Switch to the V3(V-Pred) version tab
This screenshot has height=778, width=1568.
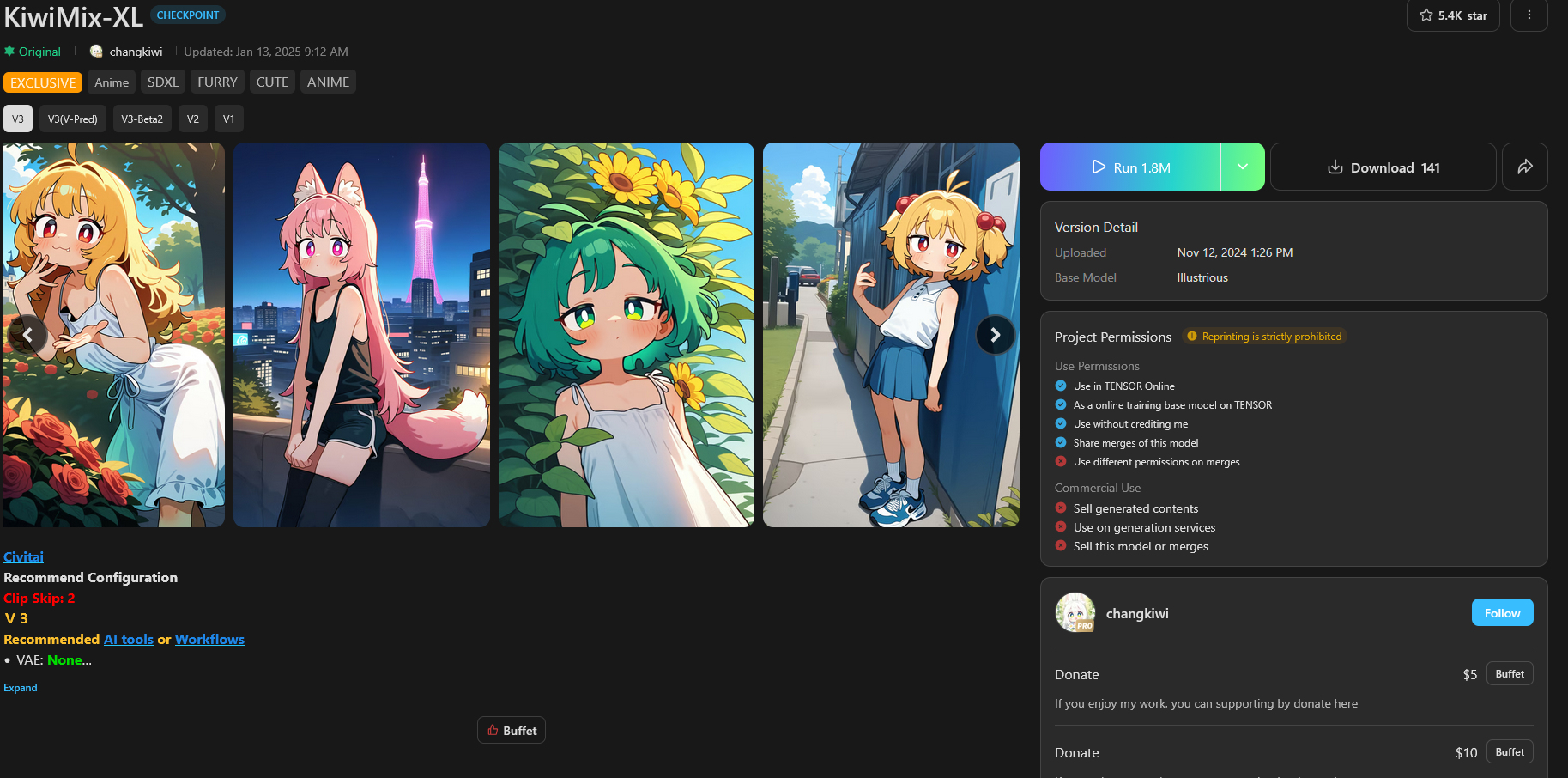tap(73, 119)
